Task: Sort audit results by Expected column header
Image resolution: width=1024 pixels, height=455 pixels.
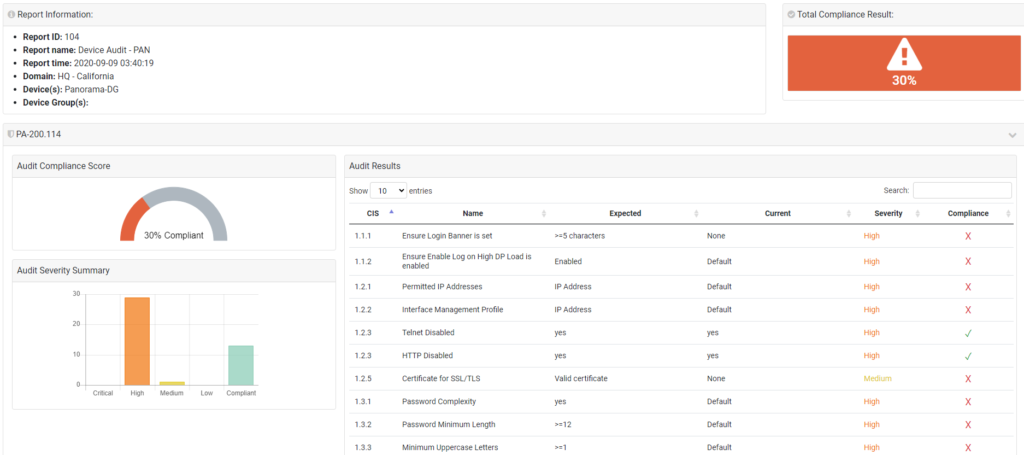Action: click(x=625, y=213)
